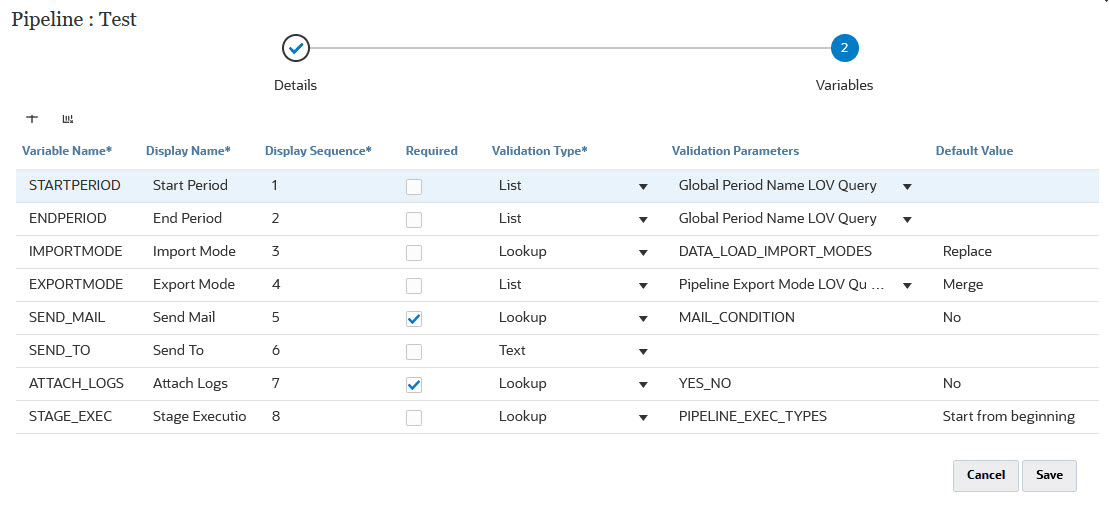
Task: Click the Send To display name
Action: (177, 350)
